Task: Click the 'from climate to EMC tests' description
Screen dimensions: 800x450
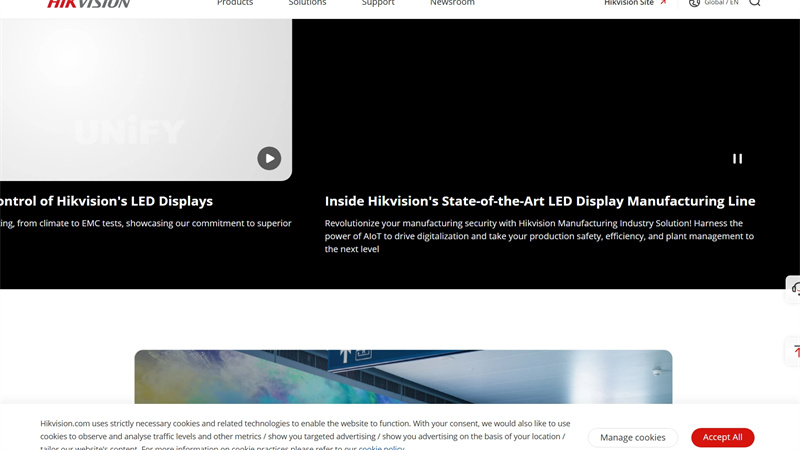Action: 145,223
